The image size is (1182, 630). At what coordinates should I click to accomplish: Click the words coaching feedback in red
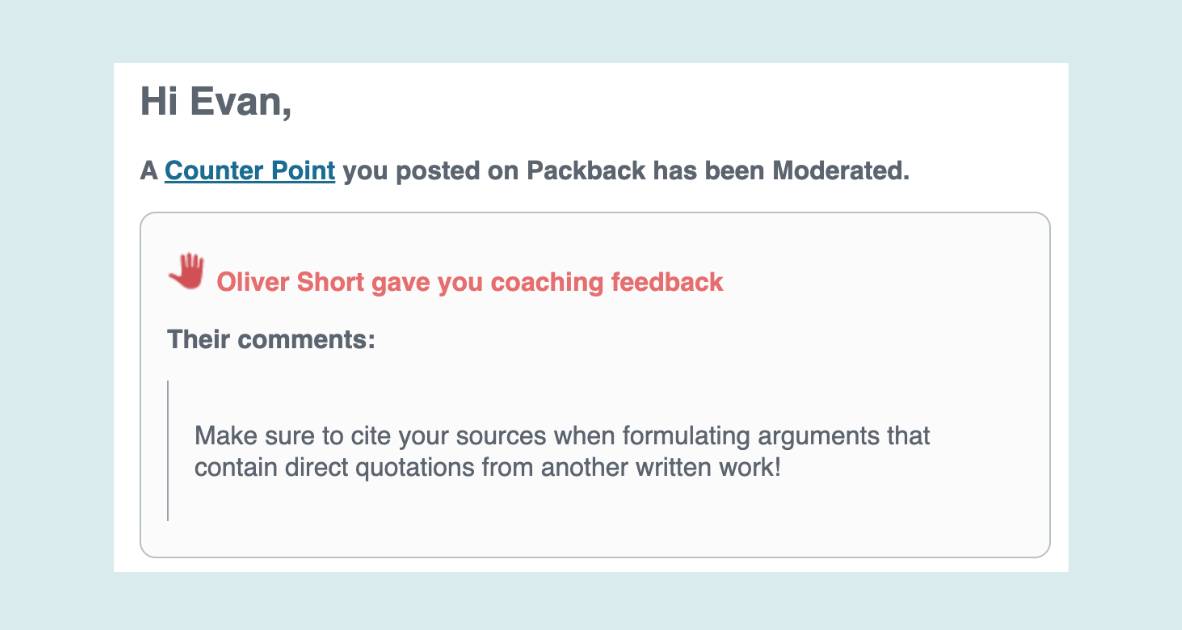pyautogui.click(x=607, y=282)
